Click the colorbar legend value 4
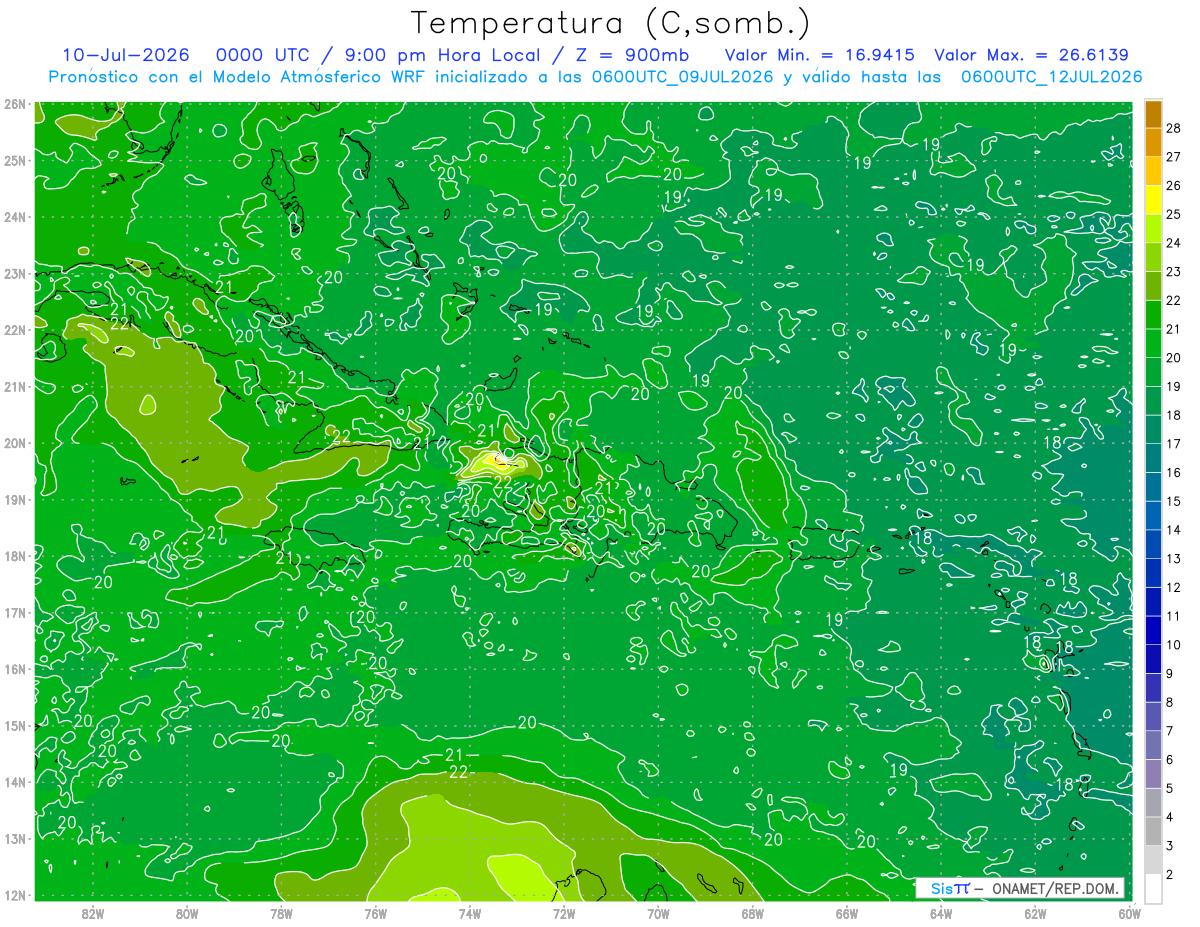This screenshot has width=1200, height=927. tap(1170, 818)
